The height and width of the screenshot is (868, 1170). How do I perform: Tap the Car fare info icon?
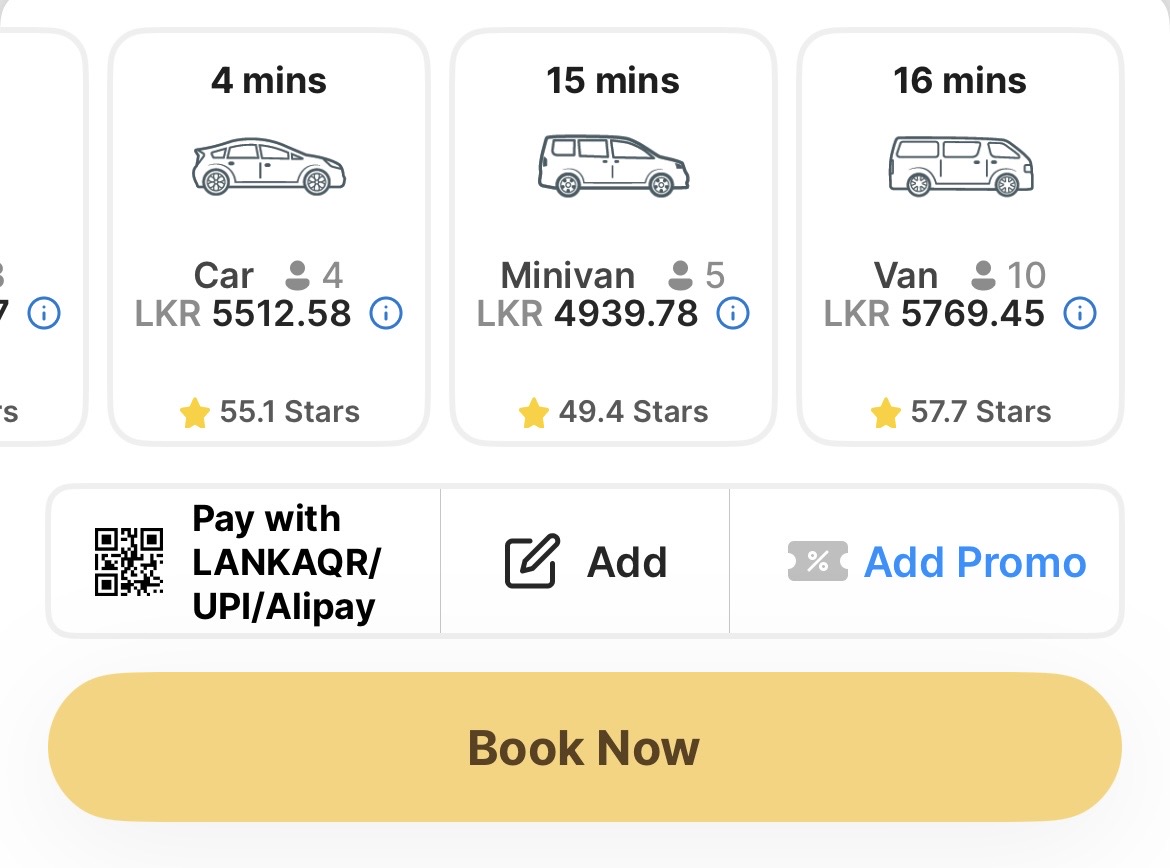click(386, 313)
